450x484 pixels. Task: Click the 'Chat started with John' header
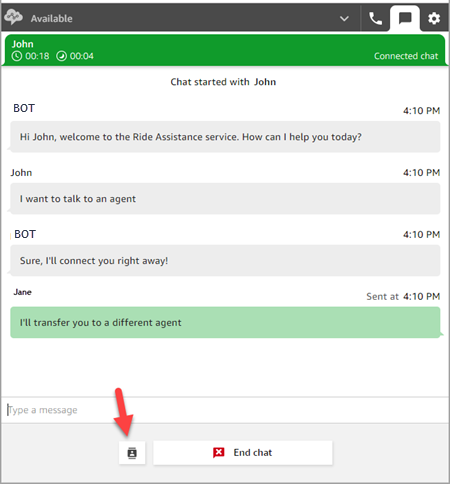pos(223,82)
